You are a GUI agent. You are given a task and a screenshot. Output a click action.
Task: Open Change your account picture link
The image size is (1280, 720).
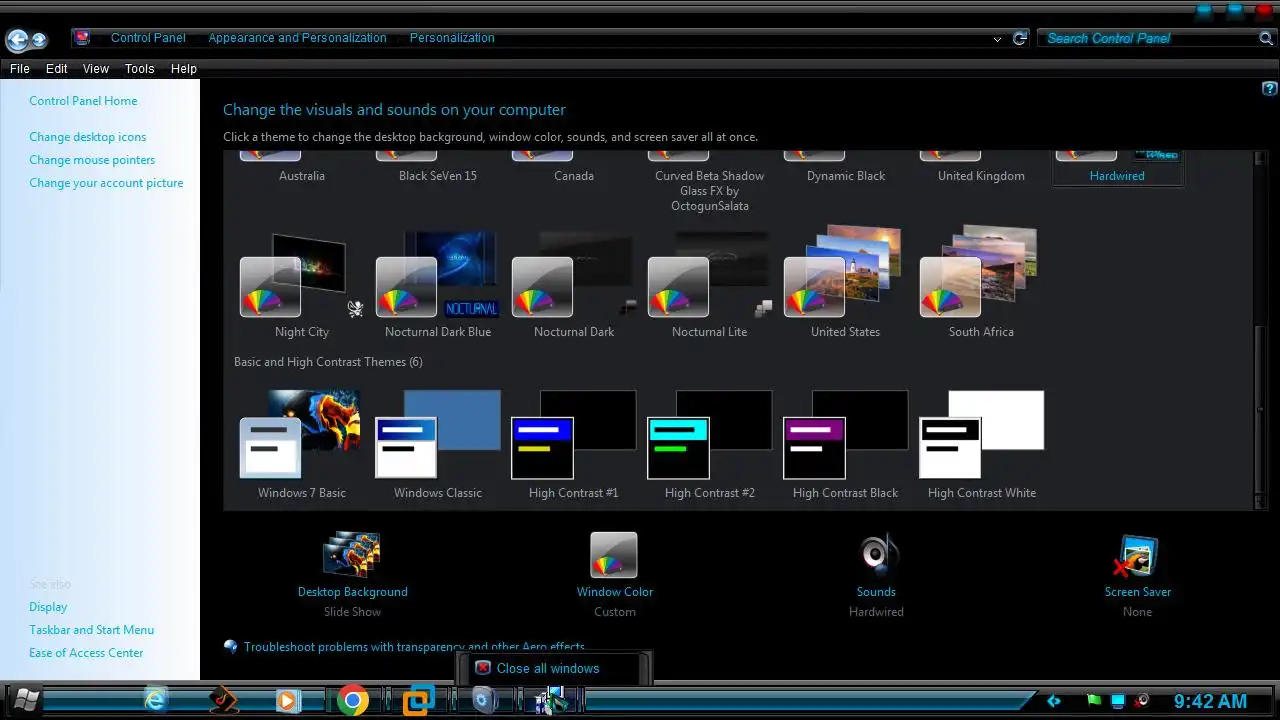tap(106, 183)
